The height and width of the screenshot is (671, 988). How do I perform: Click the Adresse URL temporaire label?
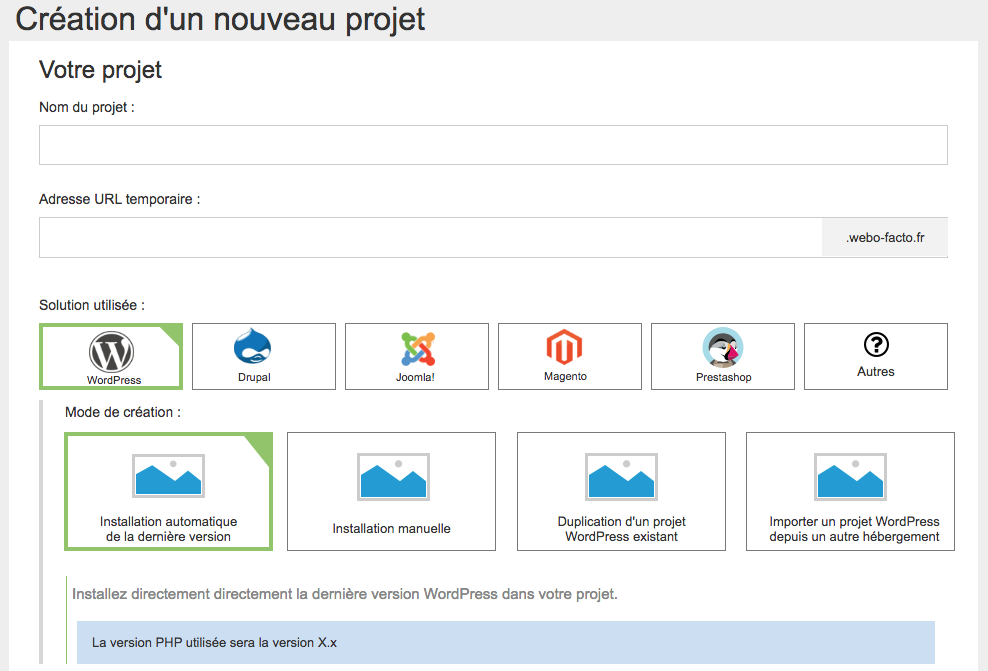pos(120,199)
